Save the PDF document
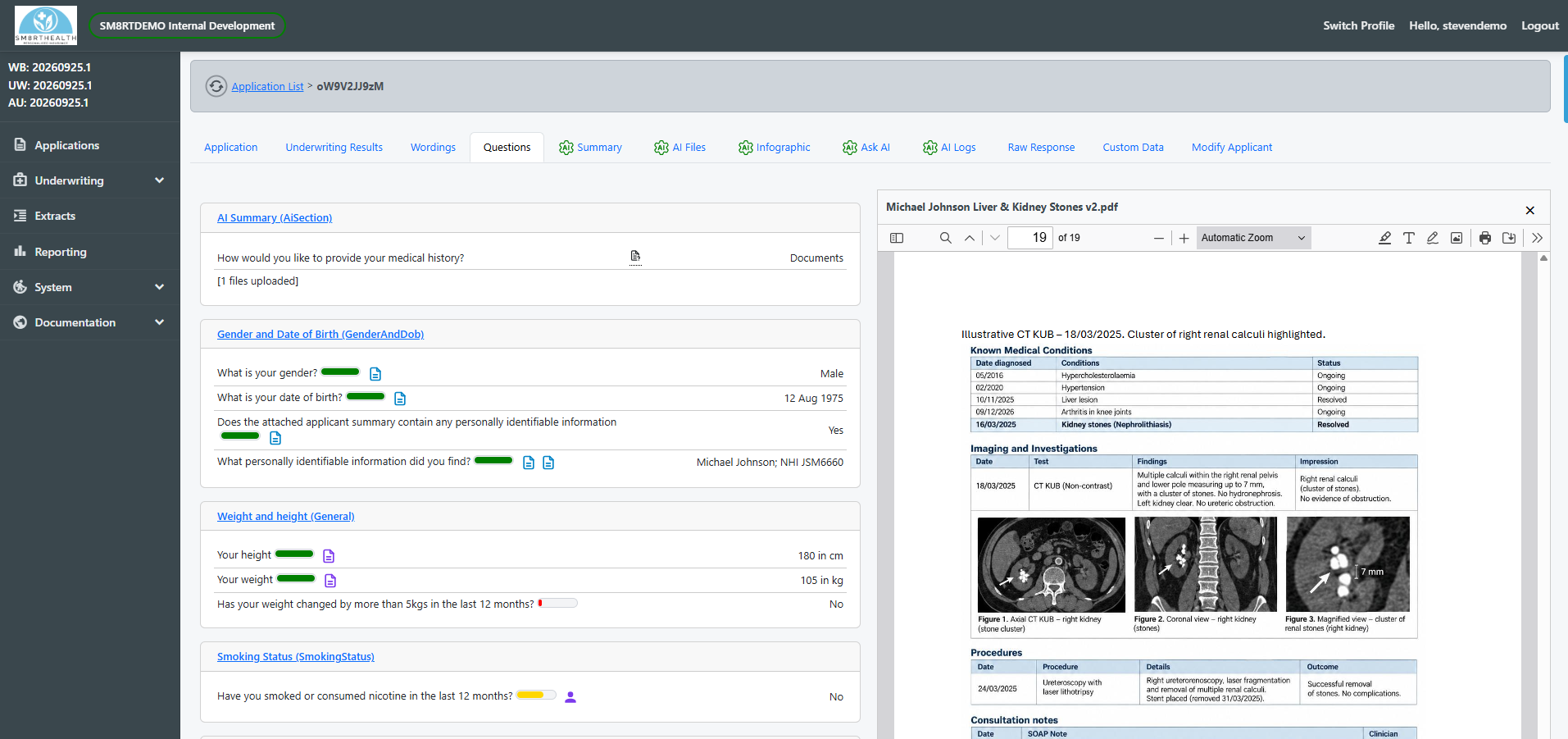 pos(1509,238)
